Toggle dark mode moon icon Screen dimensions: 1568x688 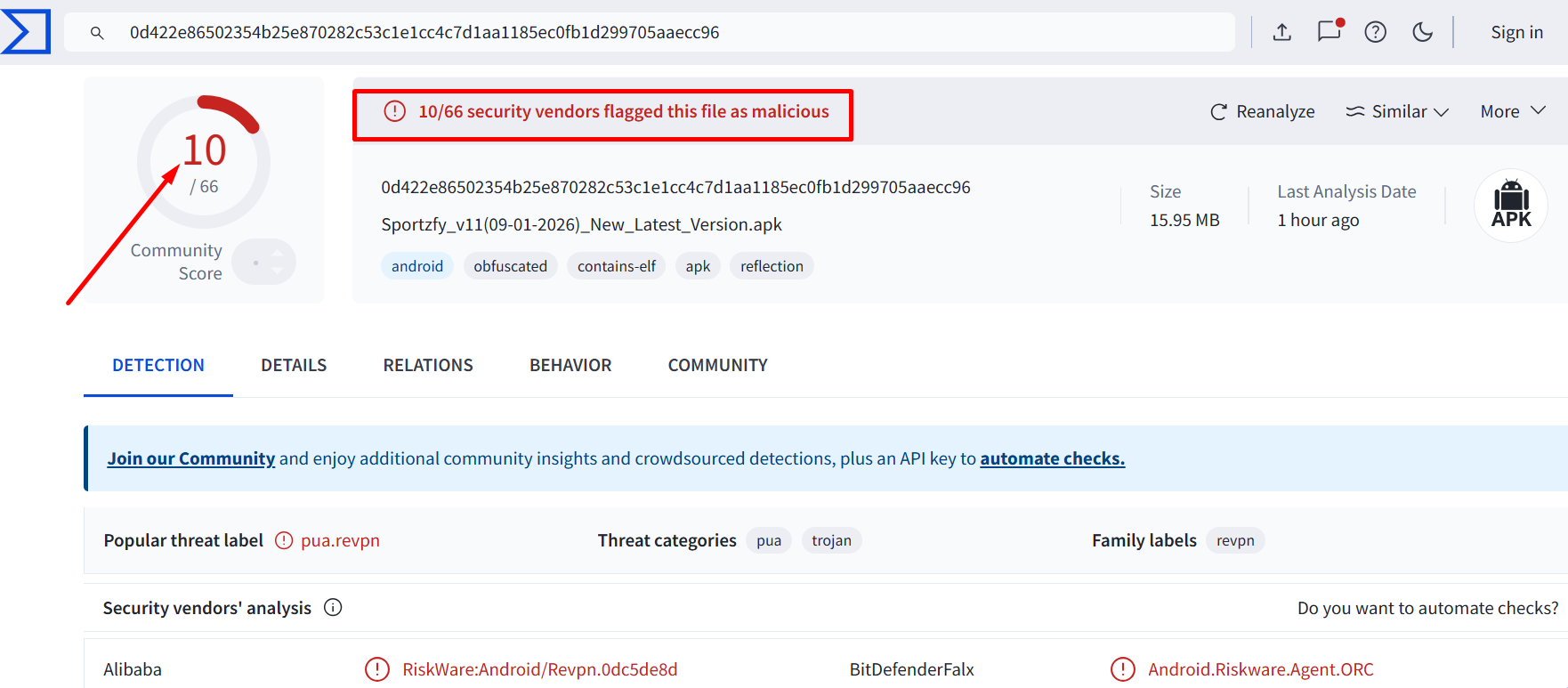[1423, 32]
